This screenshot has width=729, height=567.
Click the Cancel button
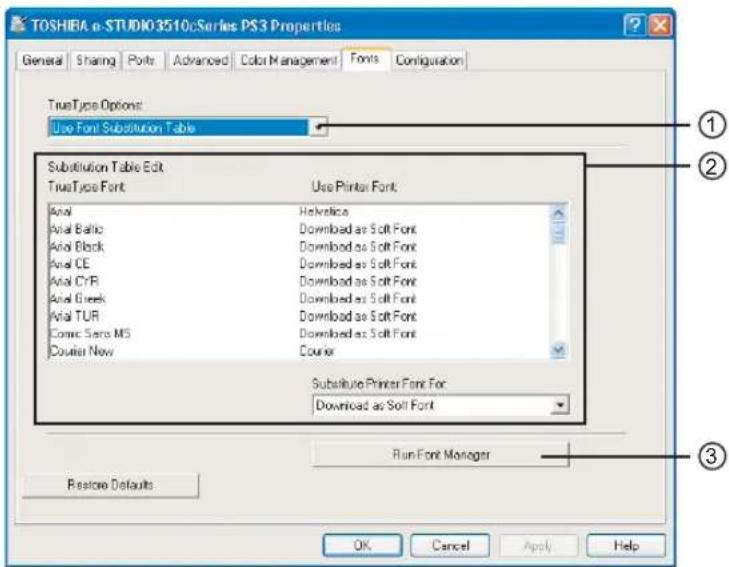450,545
